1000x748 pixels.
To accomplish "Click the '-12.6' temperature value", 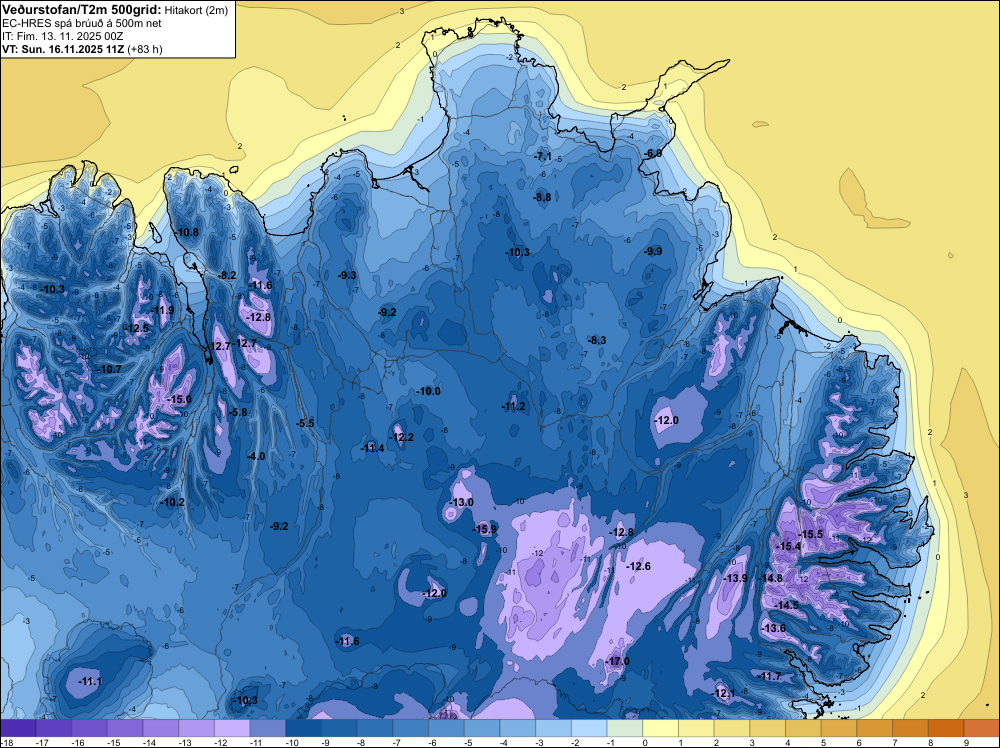I will click(x=638, y=566).
